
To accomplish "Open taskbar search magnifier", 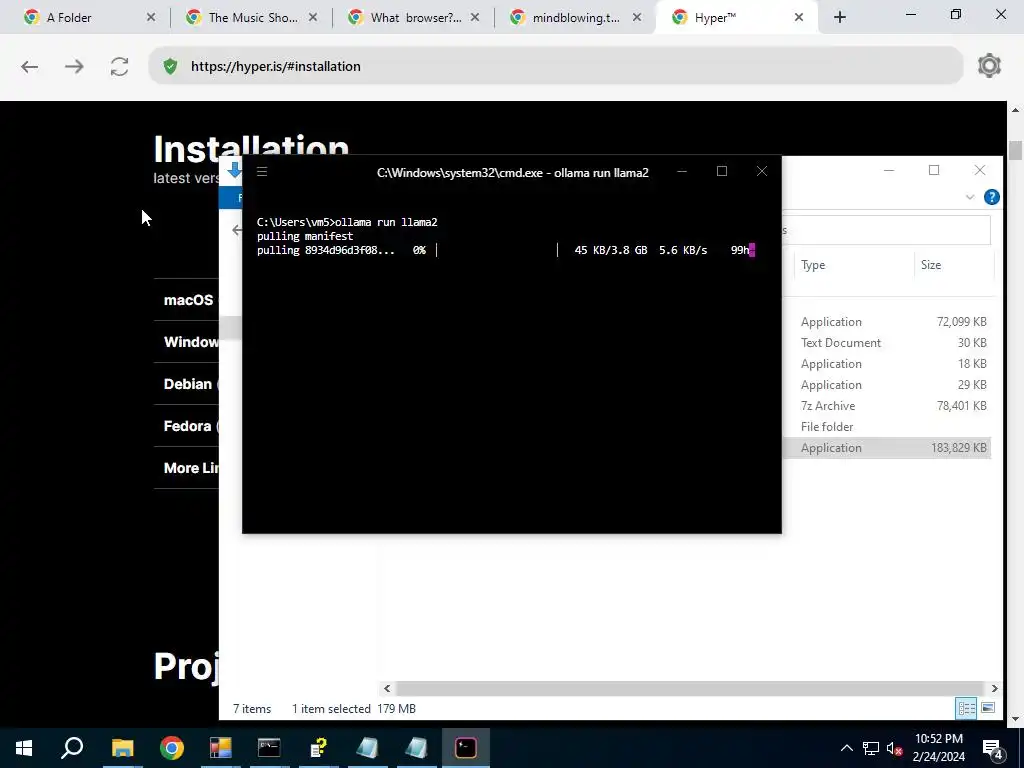I will 72,748.
